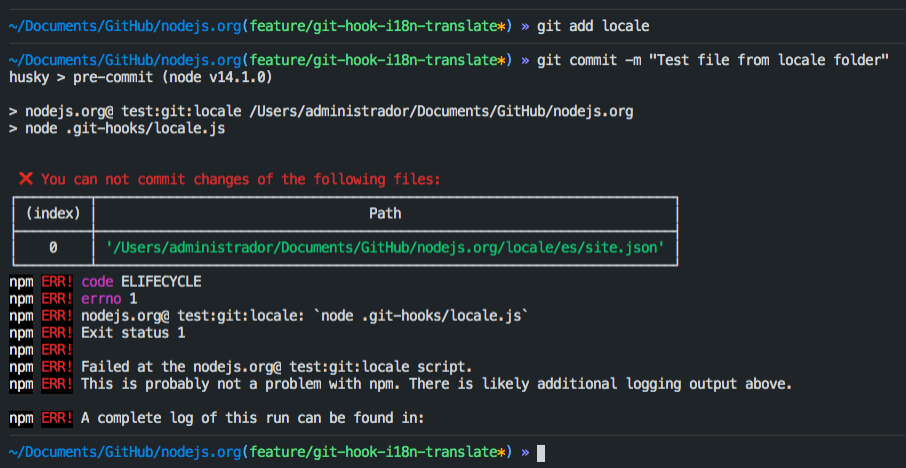906x468 pixels.
Task: Click the 'git add locale' command text
Action: click(593, 27)
